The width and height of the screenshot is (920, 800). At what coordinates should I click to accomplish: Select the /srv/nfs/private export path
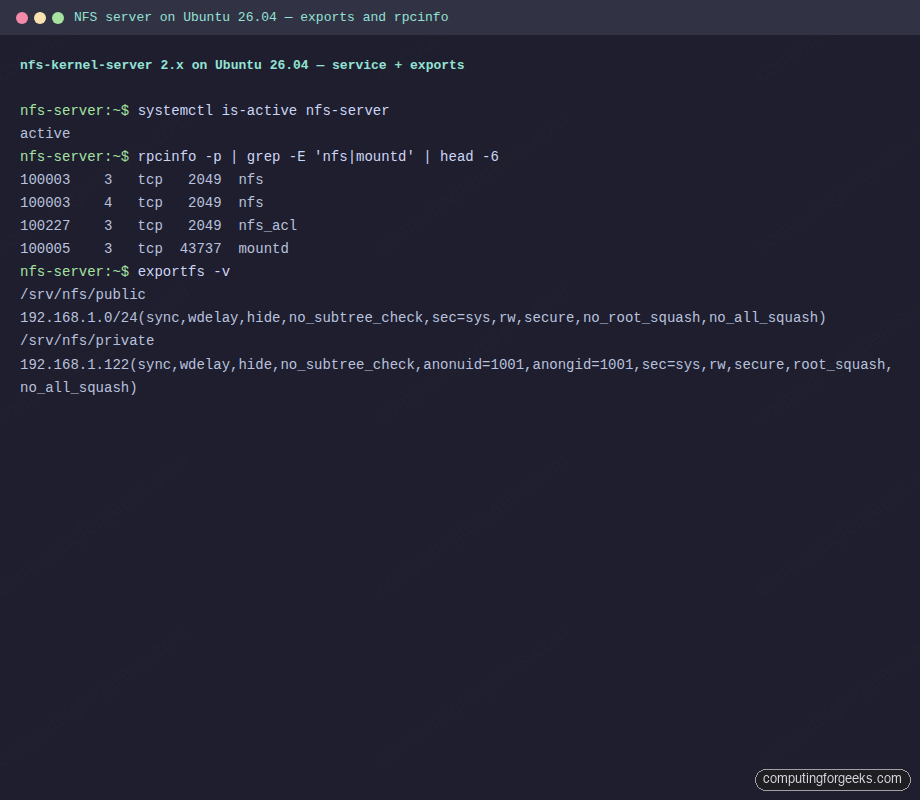(88, 340)
